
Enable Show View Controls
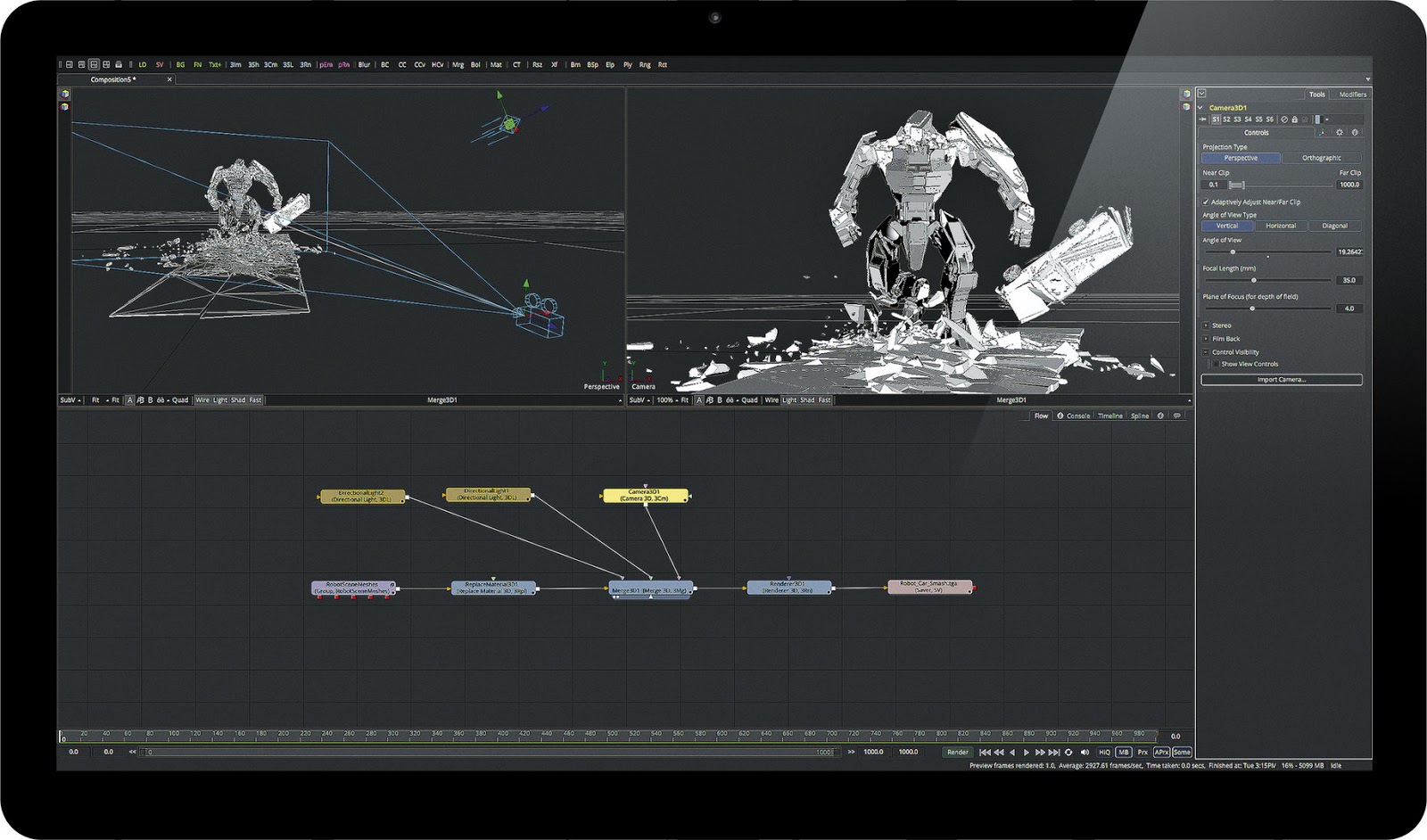pyautogui.click(x=1216, y=364)
